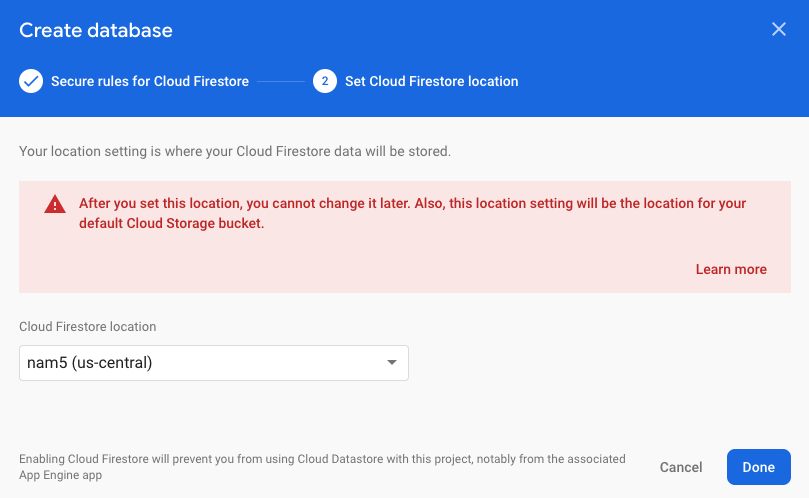Open the Learn more link
Image resolution: width=809 pixels, height=498 pixels.
731,269
